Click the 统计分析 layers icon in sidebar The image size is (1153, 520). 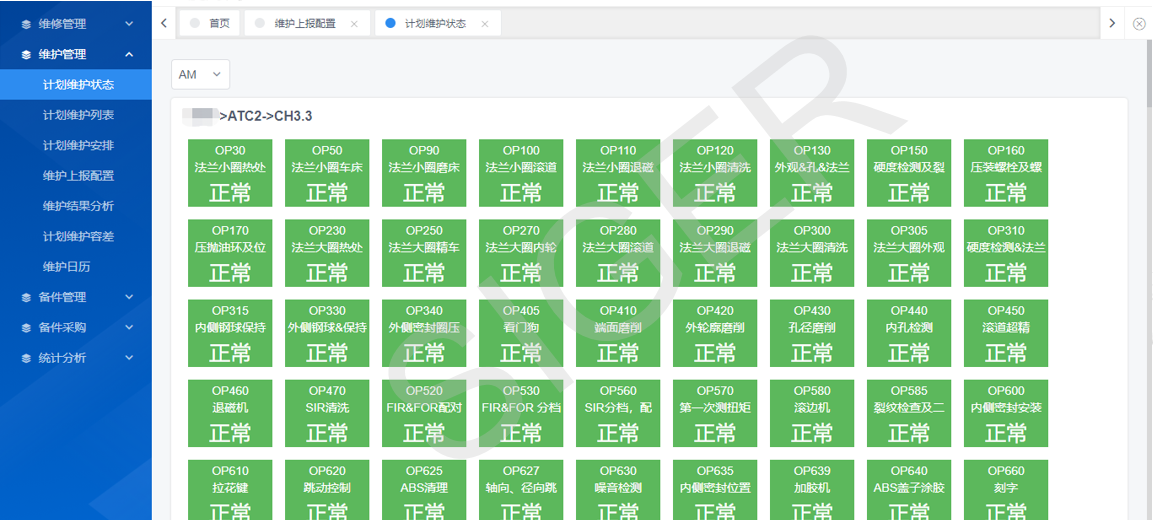point(27,358)
